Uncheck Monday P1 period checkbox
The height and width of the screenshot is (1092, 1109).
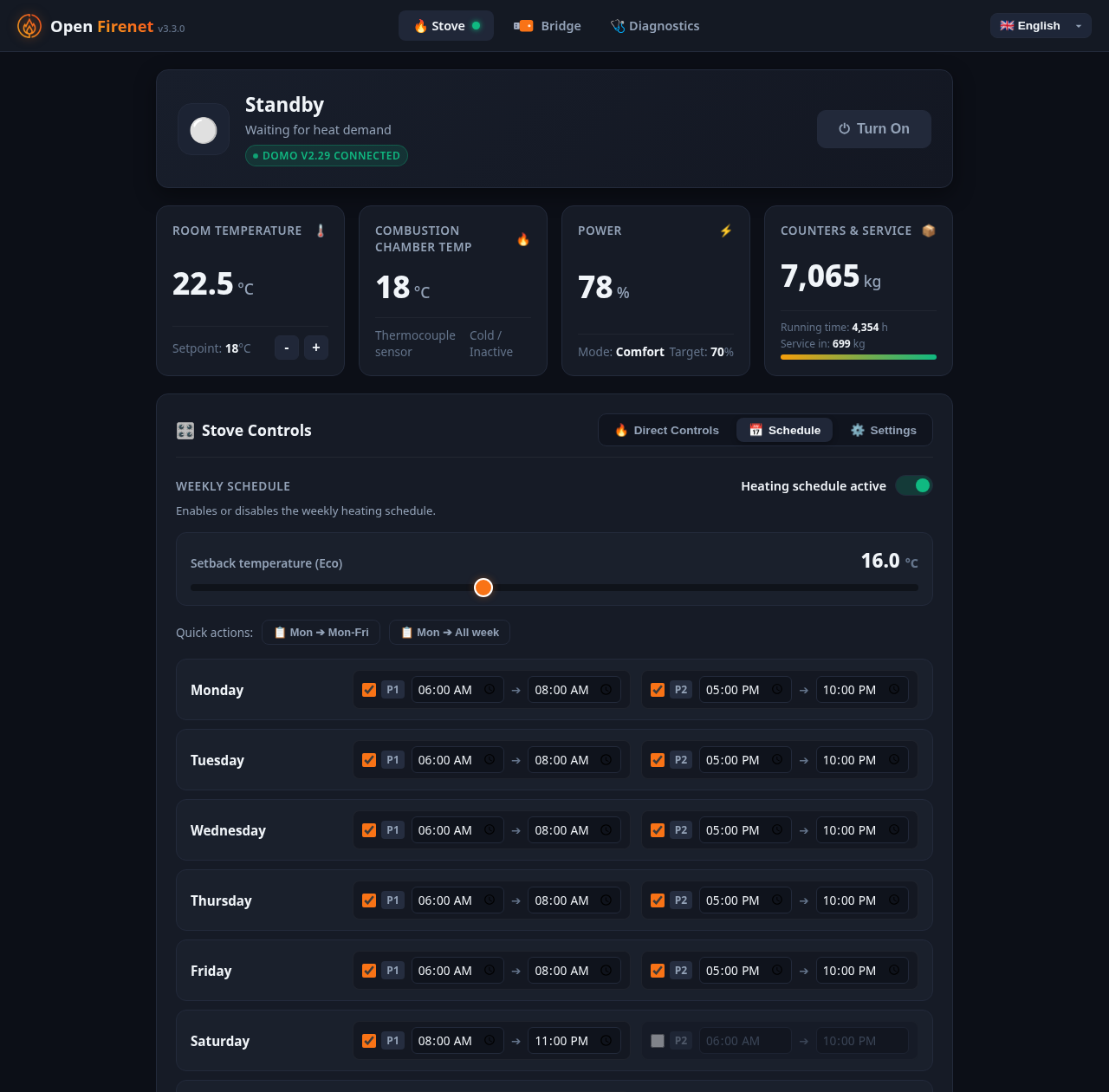click(x=369, y=690)
